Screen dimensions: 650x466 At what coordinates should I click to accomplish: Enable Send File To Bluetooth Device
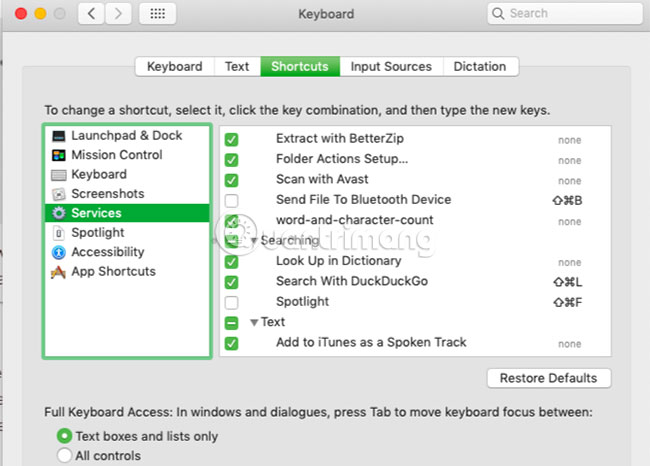(232, 200)
